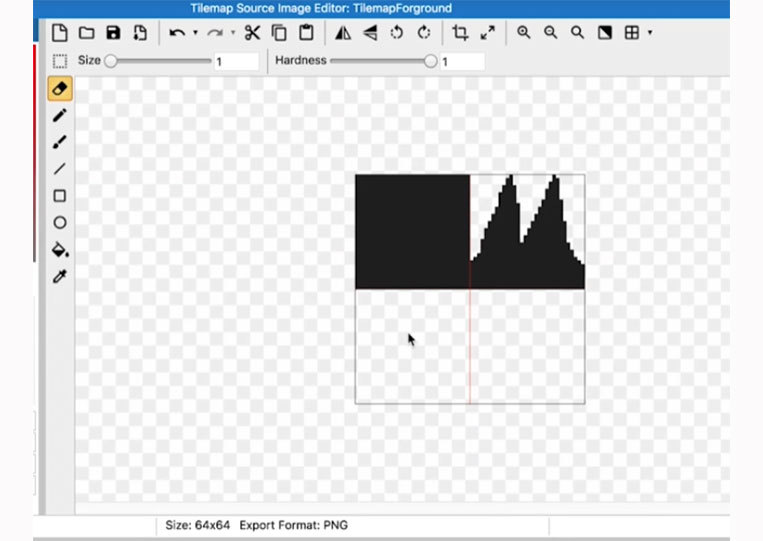
Task: Toggle the background contrast icon
Action: tap(605, 33)
